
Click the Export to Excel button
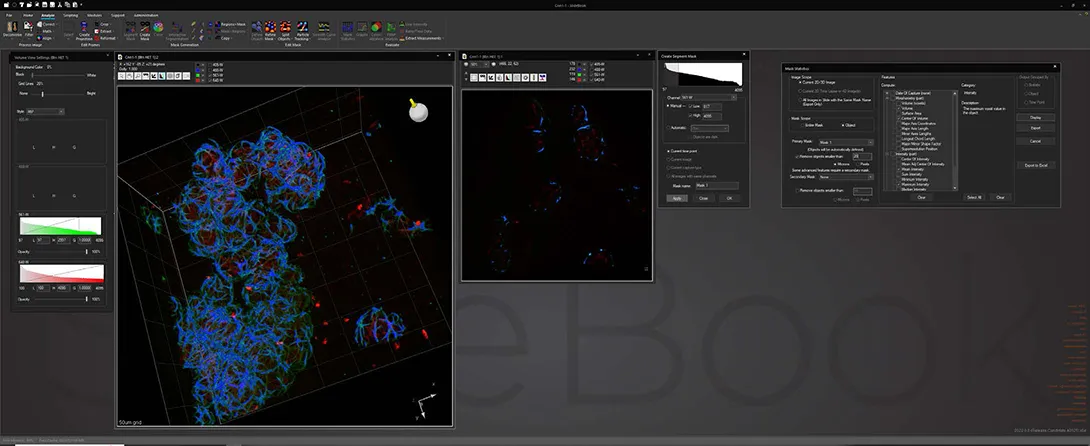point(1036,165)
